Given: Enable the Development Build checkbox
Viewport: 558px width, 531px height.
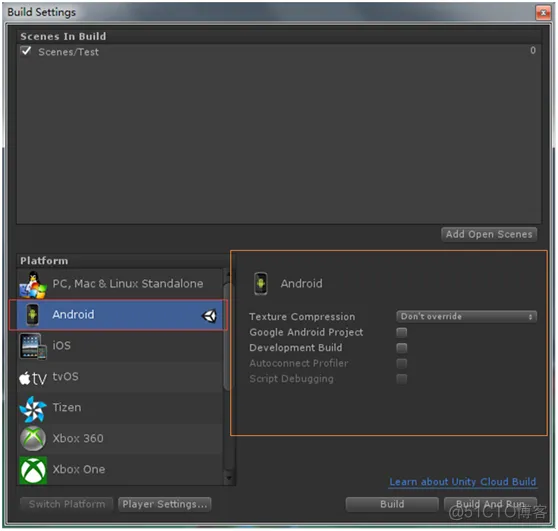Looking at the screenshot, I should (x=401, y=348).
